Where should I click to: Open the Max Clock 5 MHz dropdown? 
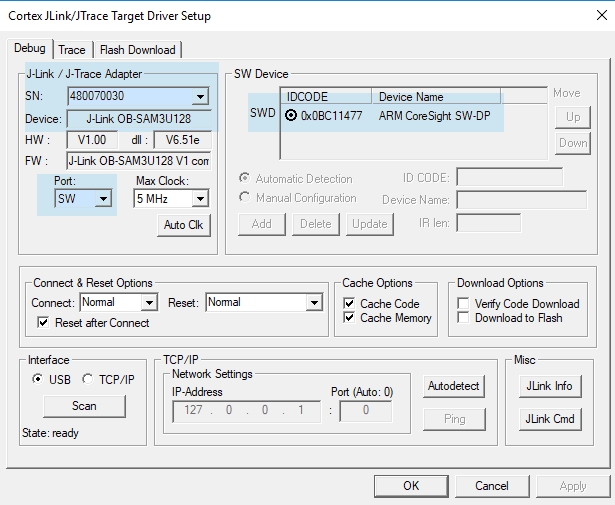coord(200,199)
